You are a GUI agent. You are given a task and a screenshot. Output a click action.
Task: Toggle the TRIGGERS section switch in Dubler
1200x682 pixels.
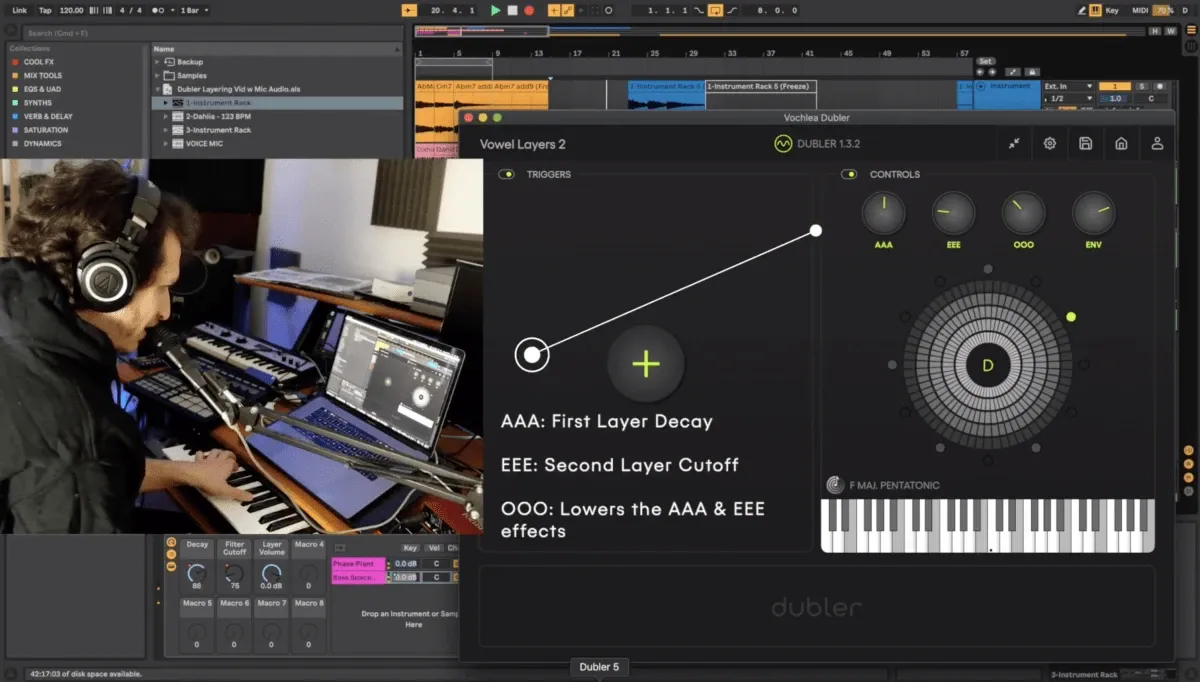coord(507,174)
